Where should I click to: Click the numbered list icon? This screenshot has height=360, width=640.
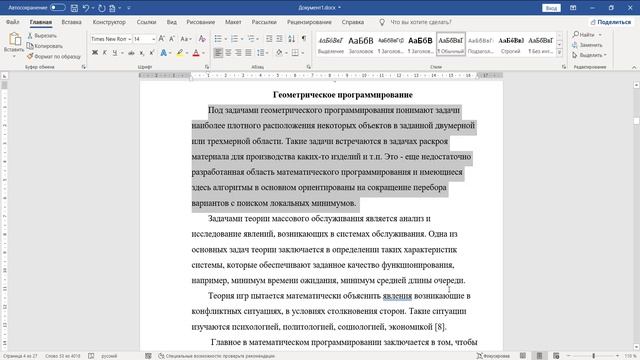click(x=234, y=39)
